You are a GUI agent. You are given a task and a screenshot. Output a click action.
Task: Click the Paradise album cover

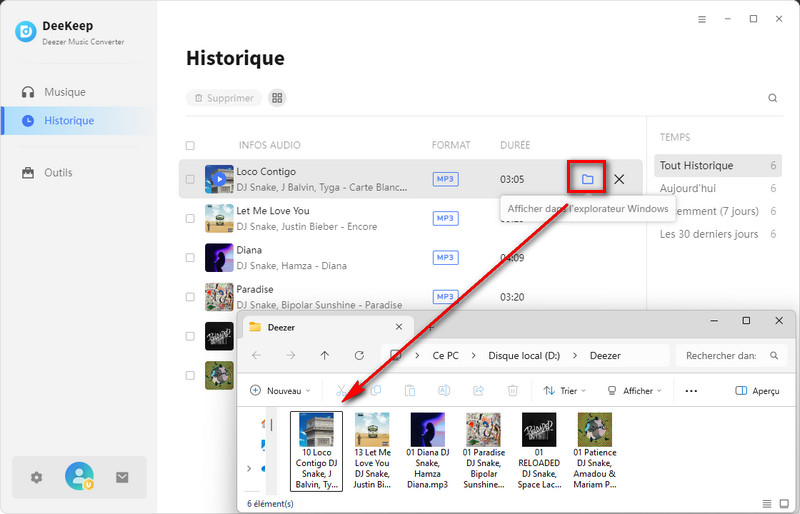point(219,297)
